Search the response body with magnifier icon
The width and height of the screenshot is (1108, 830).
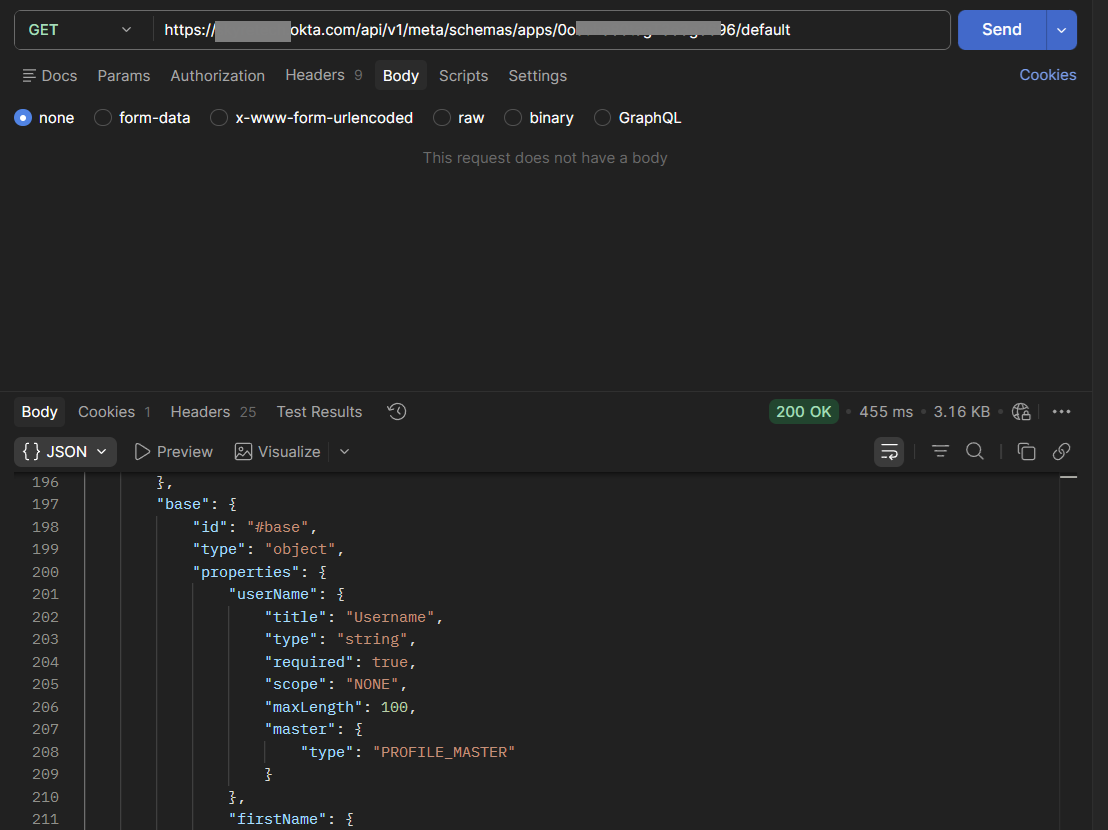[974, 451]
